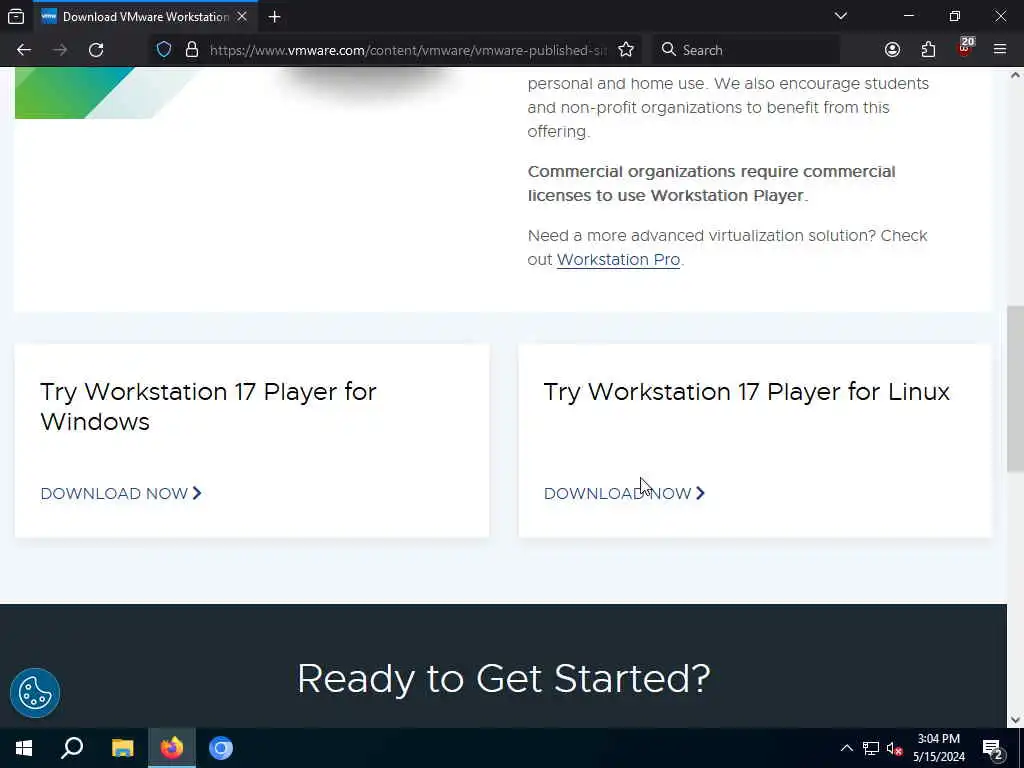Open the tracking protection shield icon
Image resolution: width=1024 pixels, height=768 pixels.
coord(164,50)
